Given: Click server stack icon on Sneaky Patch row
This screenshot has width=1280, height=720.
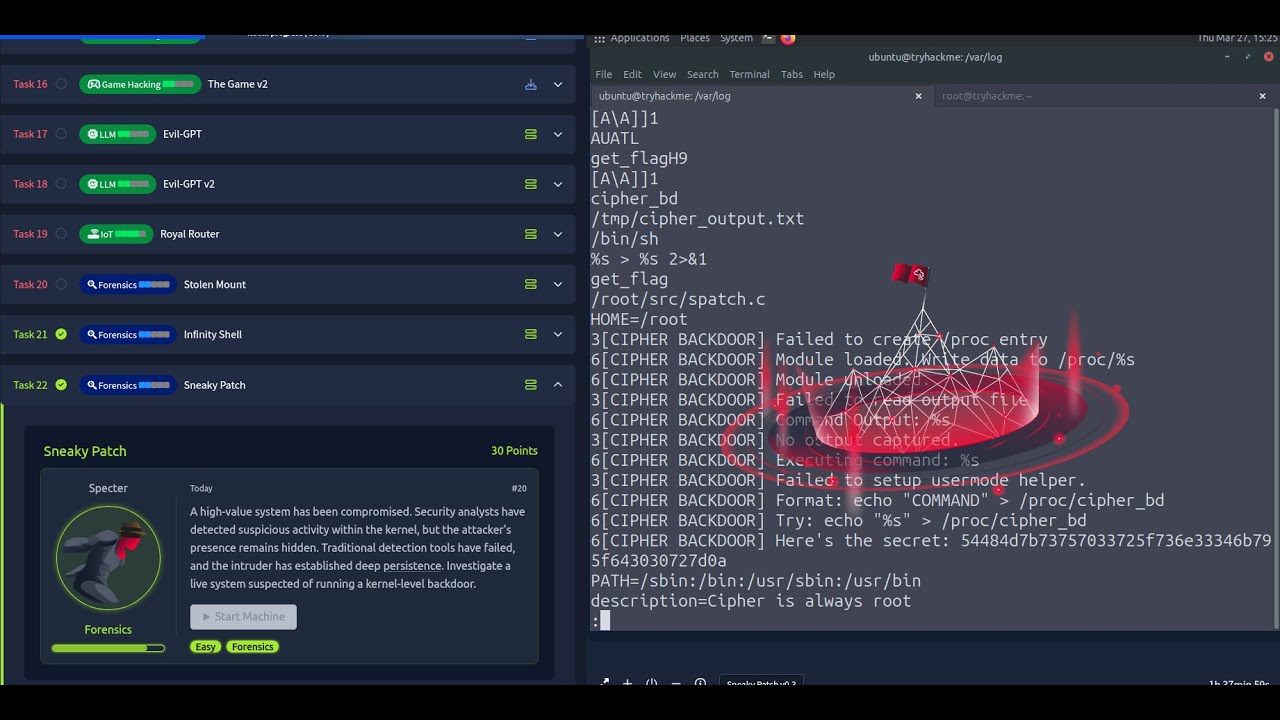Looking at the screenshot, I should [531, 385].
